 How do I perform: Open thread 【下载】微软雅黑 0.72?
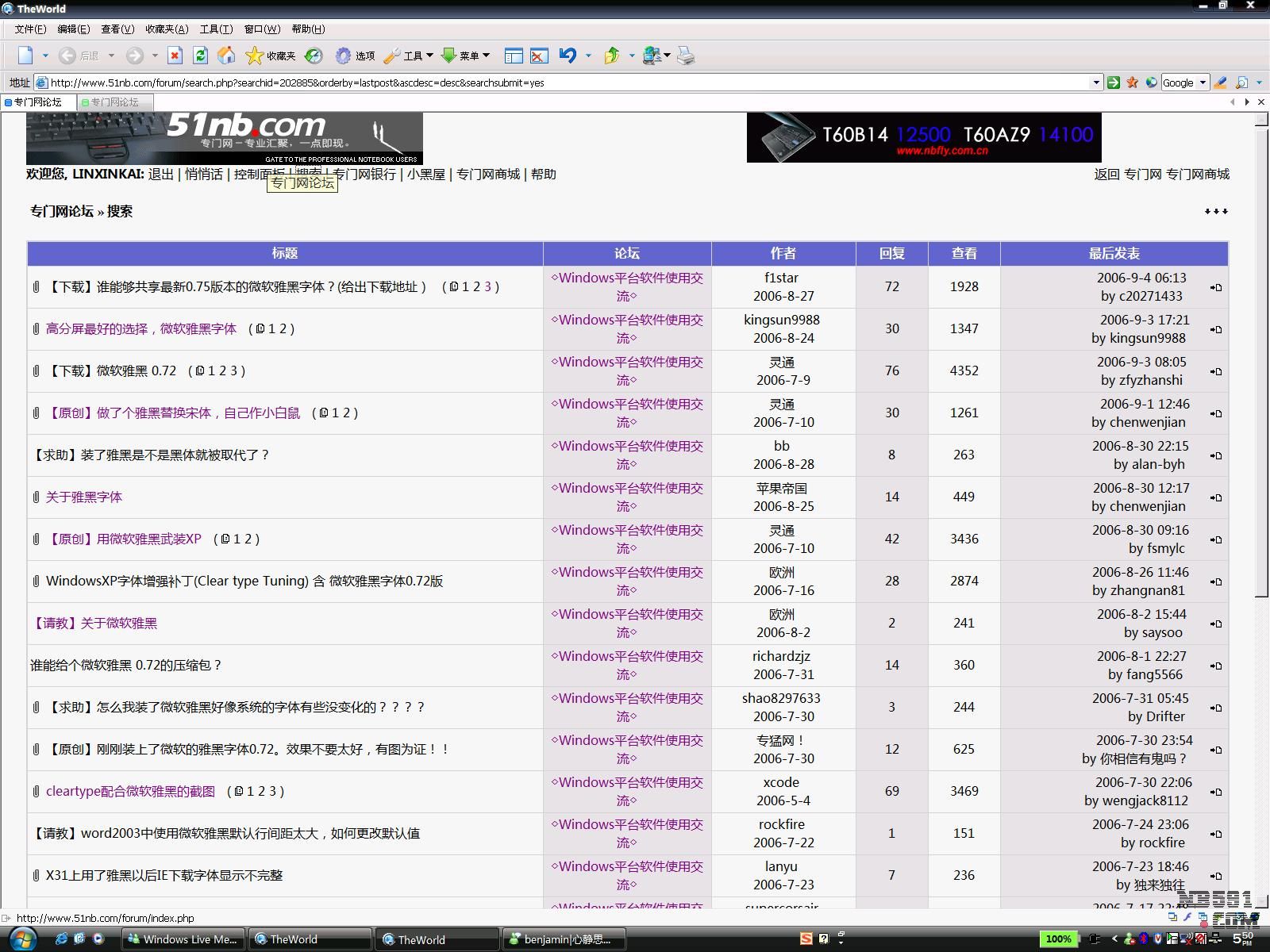[111, 371]
